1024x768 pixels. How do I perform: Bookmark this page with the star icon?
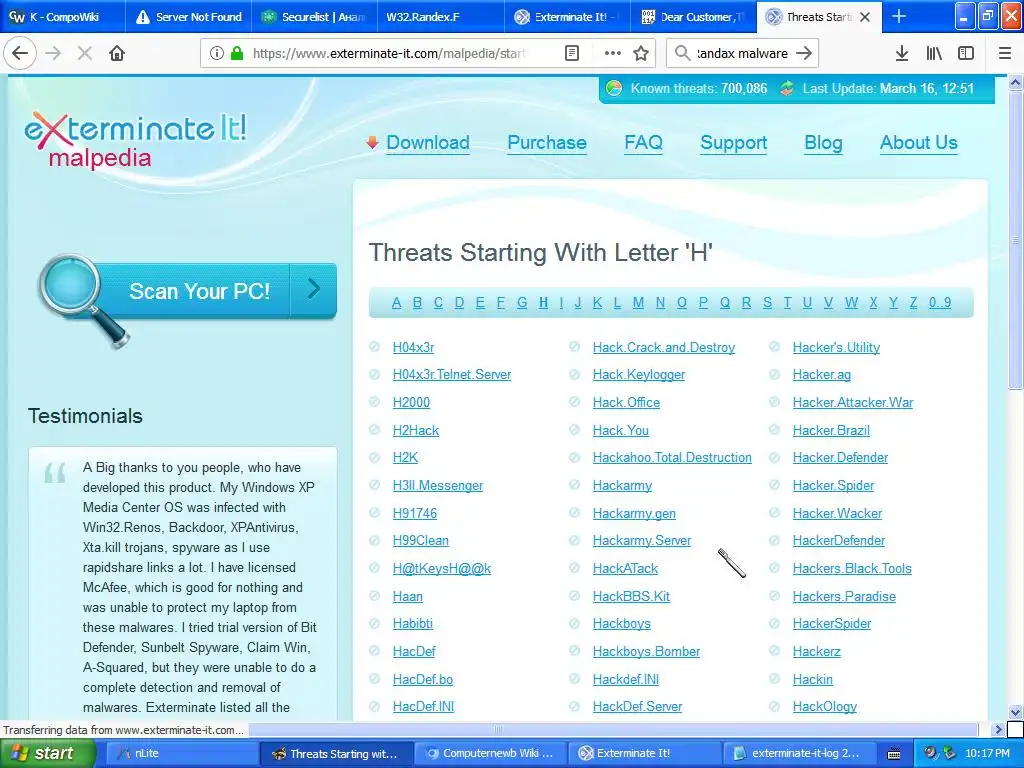click(641, 54)
